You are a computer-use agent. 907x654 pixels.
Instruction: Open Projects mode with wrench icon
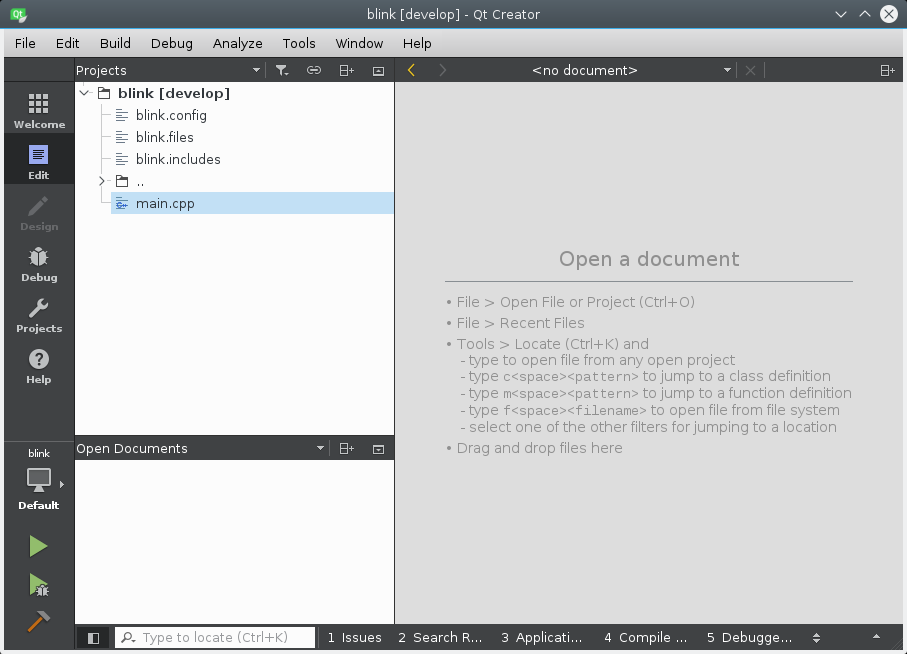pyautogui.click(x=39, y=315)
